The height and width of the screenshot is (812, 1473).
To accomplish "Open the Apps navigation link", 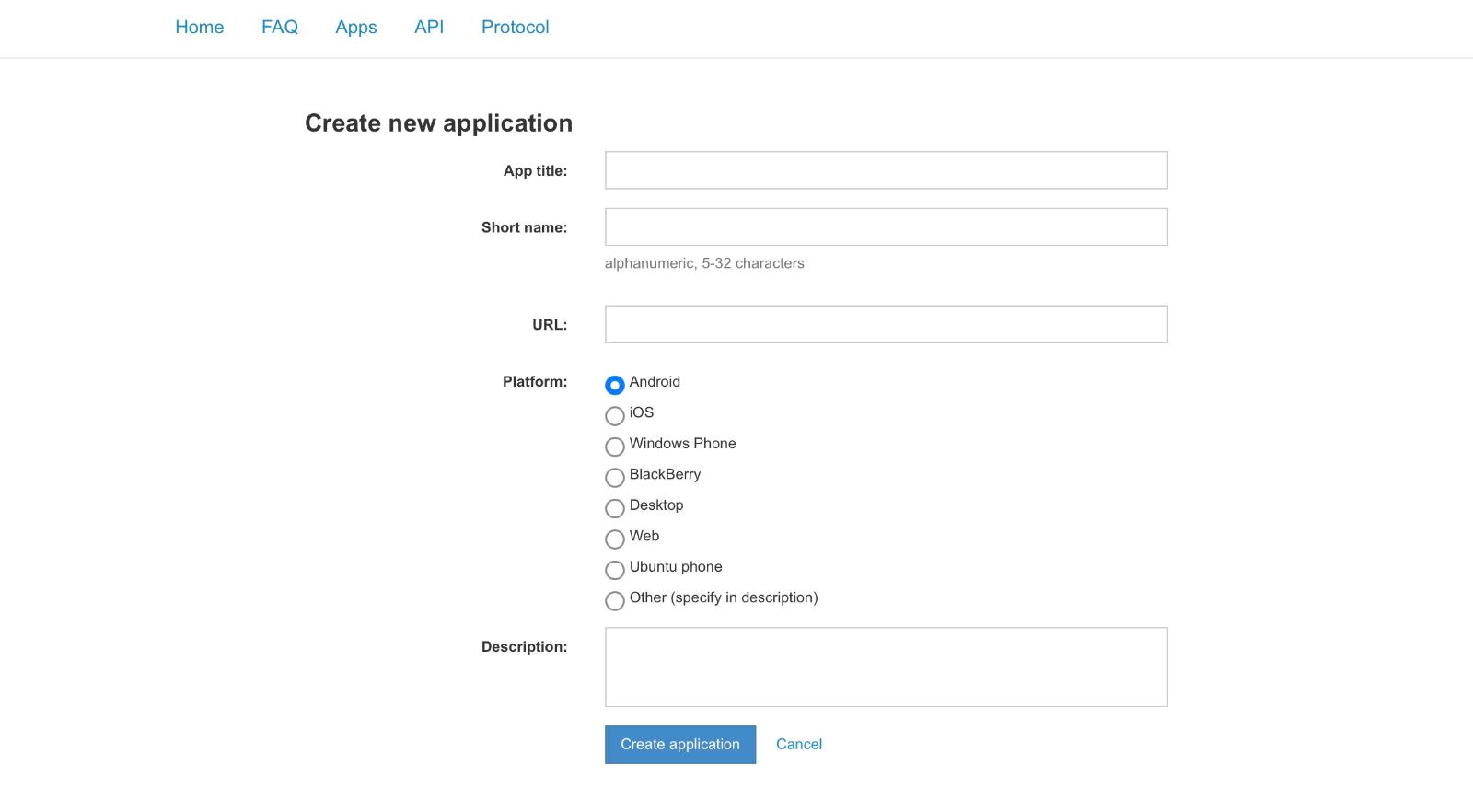I will click(355, 28).
